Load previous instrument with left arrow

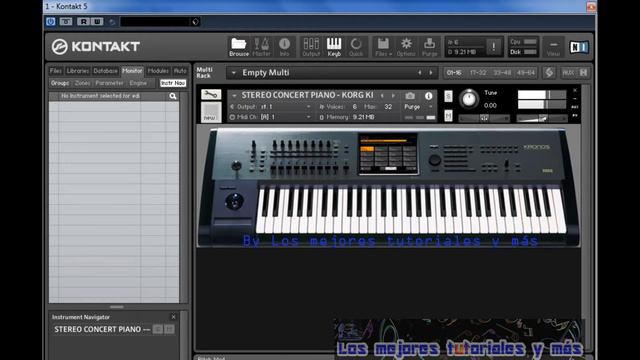coord(382,96)
